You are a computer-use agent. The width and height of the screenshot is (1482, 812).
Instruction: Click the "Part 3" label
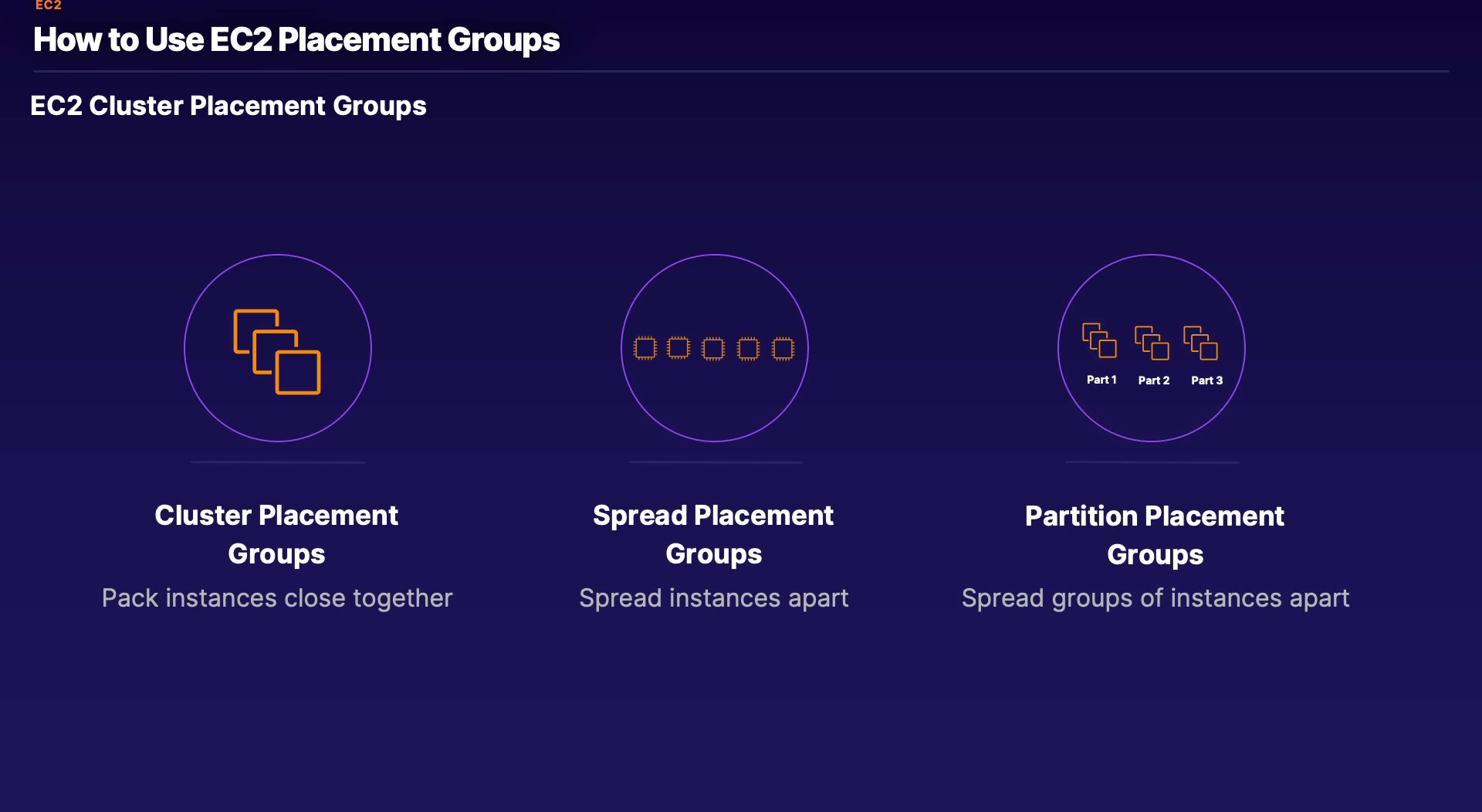point(1207,381)
